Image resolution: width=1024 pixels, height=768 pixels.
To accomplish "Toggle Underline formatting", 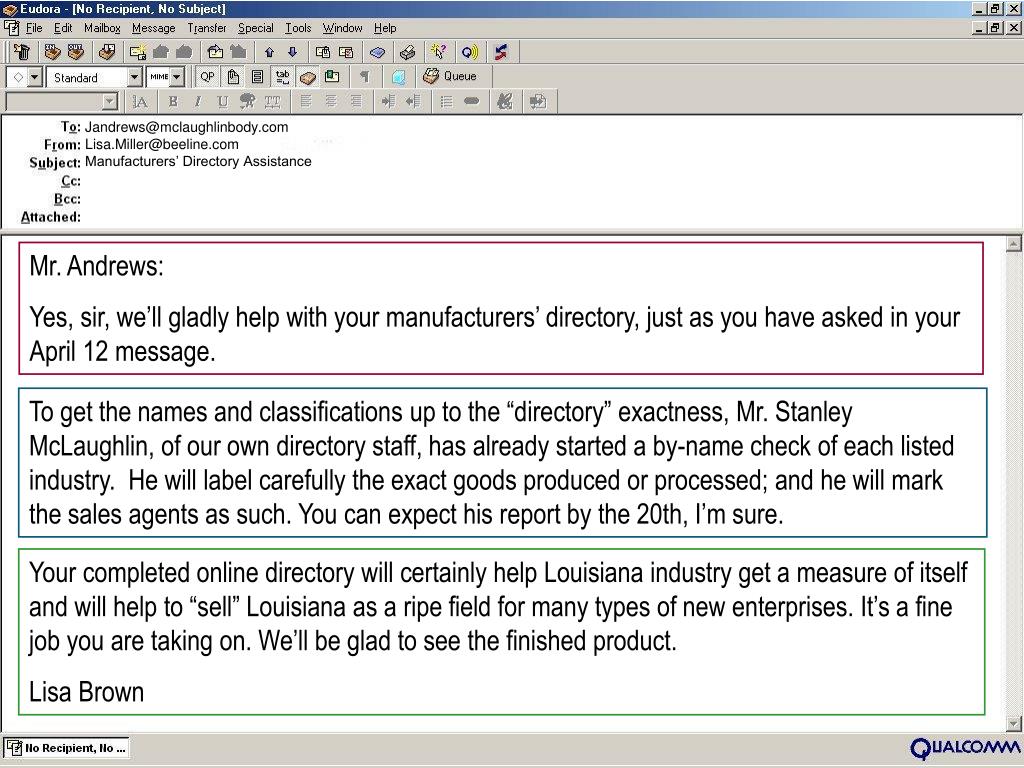I will tap(222, 101).
